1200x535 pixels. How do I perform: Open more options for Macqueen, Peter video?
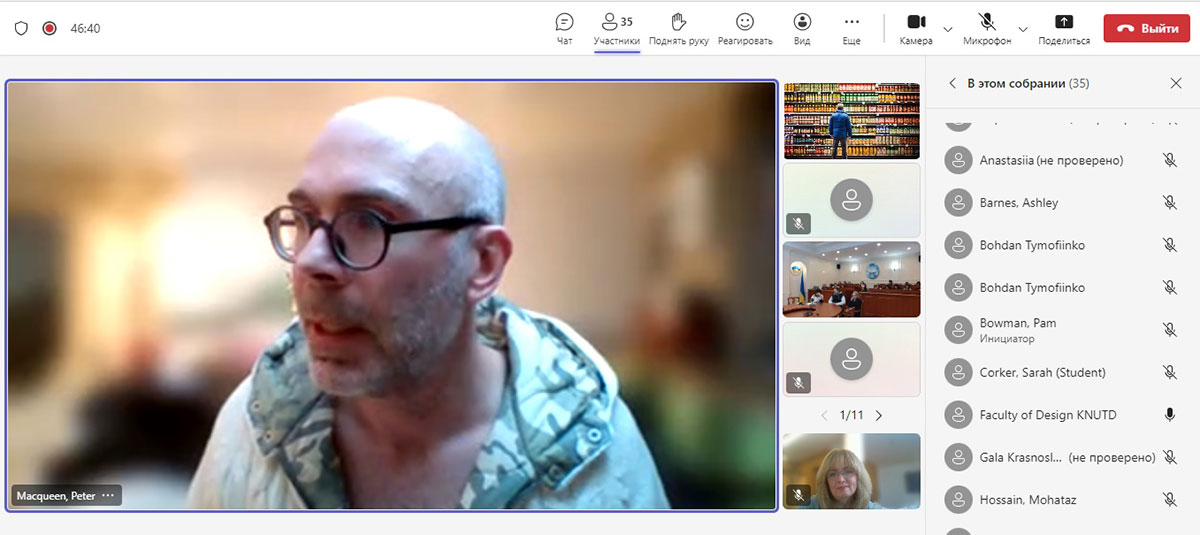[108, 495]
